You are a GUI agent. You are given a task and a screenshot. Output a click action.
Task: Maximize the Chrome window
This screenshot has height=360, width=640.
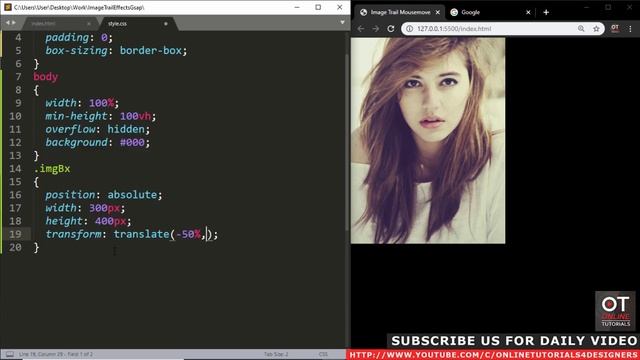point(608,7)
